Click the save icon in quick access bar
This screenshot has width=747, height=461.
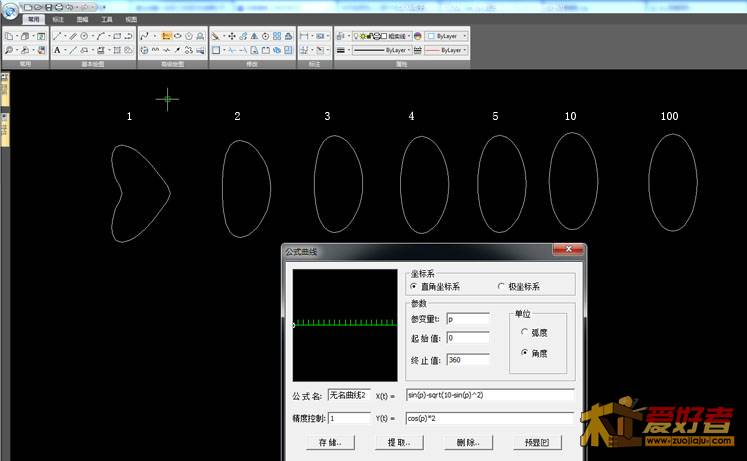(47, 7)
